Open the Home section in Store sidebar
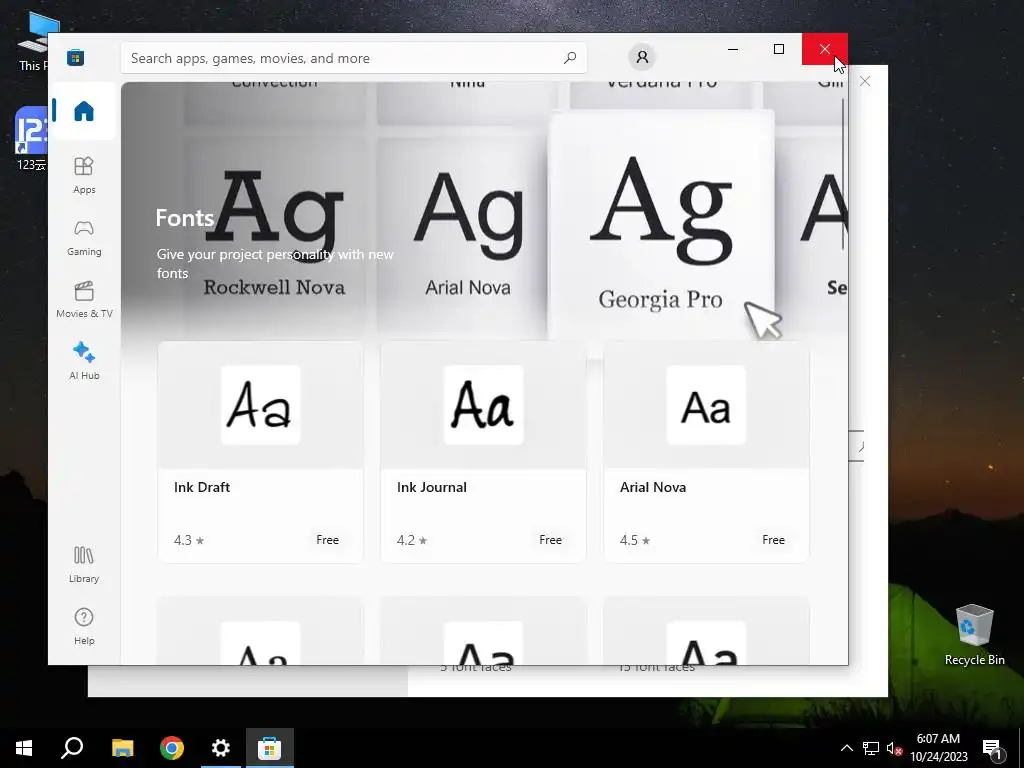The image size is (1024, 768). pyautogui.click(x=84, y=111)
